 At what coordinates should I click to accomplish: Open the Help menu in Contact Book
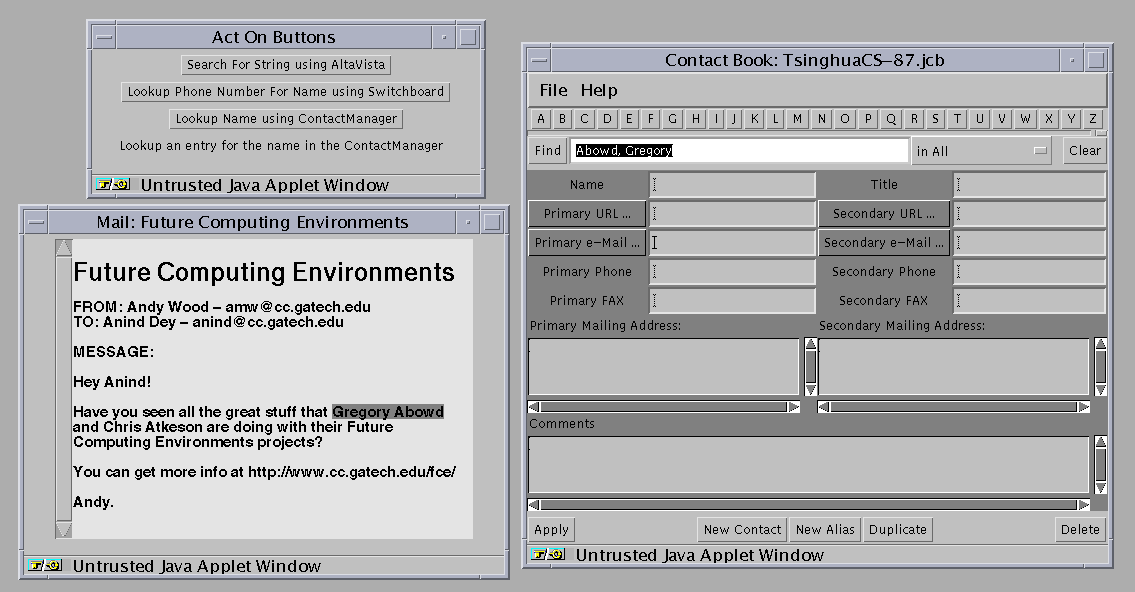pos(599,90)
